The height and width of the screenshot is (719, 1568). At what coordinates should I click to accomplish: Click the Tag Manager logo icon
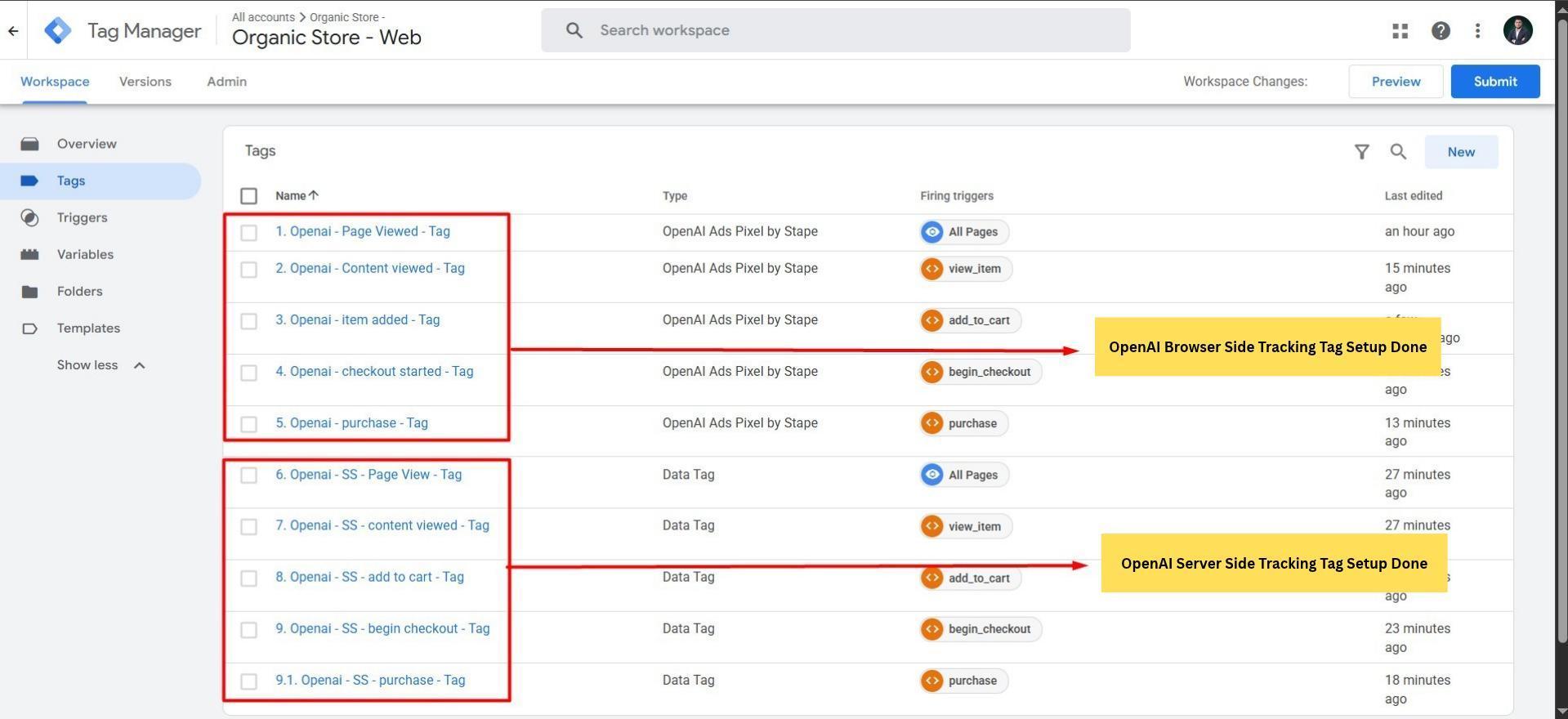click(x=58, y=30)
